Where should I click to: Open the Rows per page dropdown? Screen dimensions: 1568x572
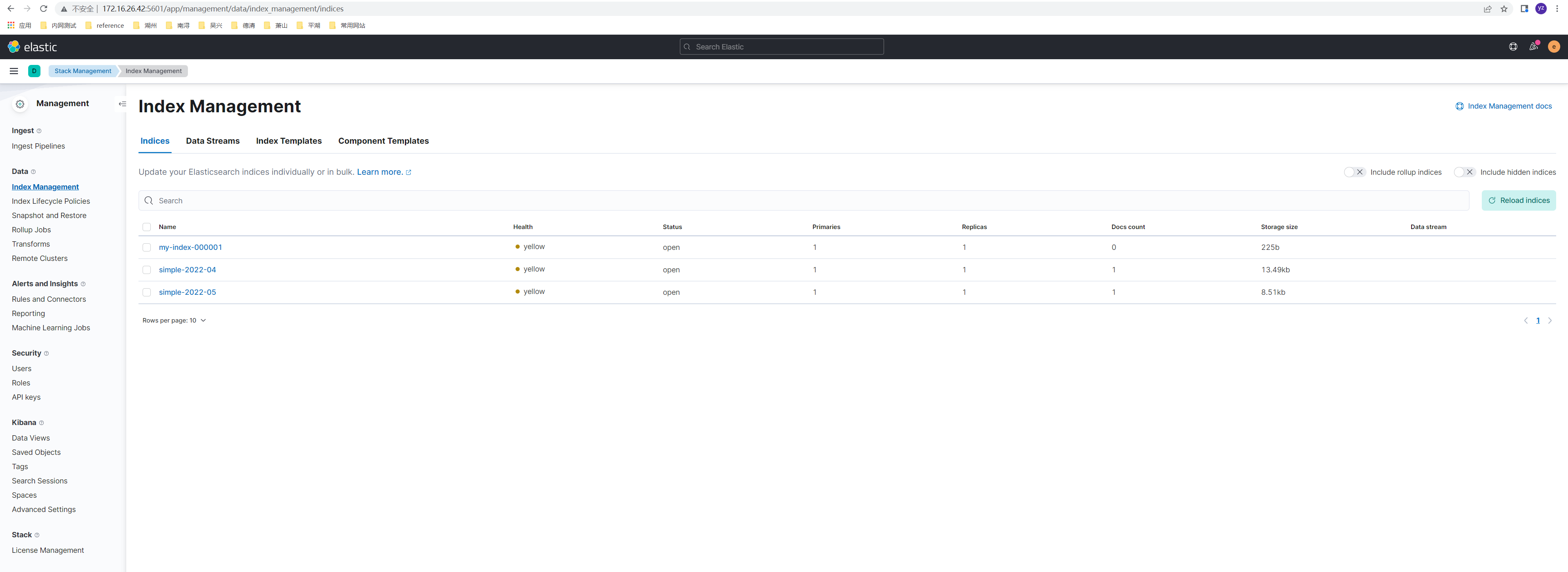coord(174,320)
